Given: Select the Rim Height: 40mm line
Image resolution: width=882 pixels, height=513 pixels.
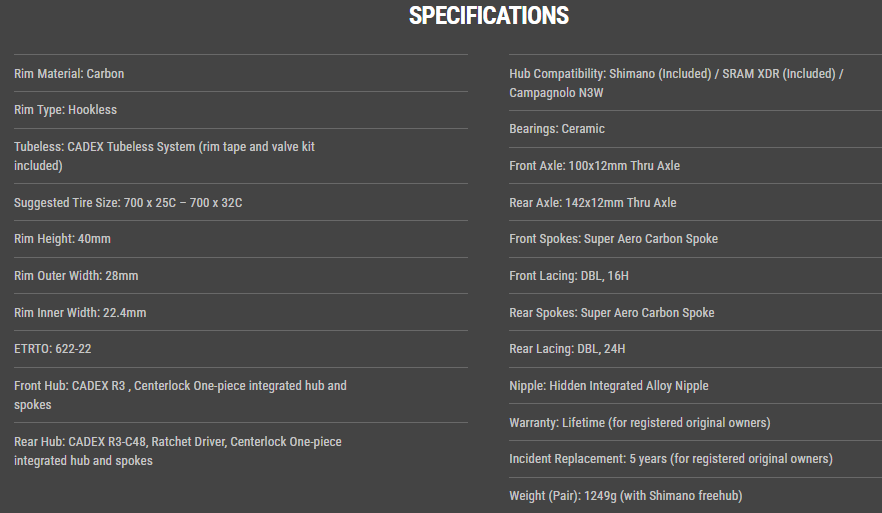Looking at the screenshot, I should coord(62,239).
